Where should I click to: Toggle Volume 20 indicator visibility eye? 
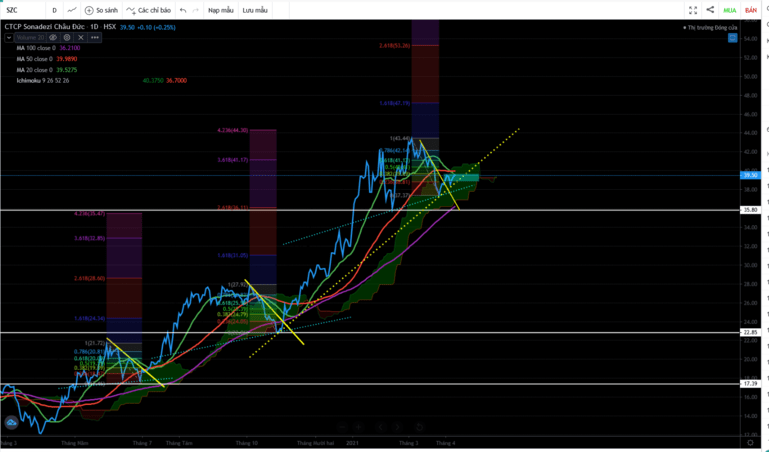point(53,37)
